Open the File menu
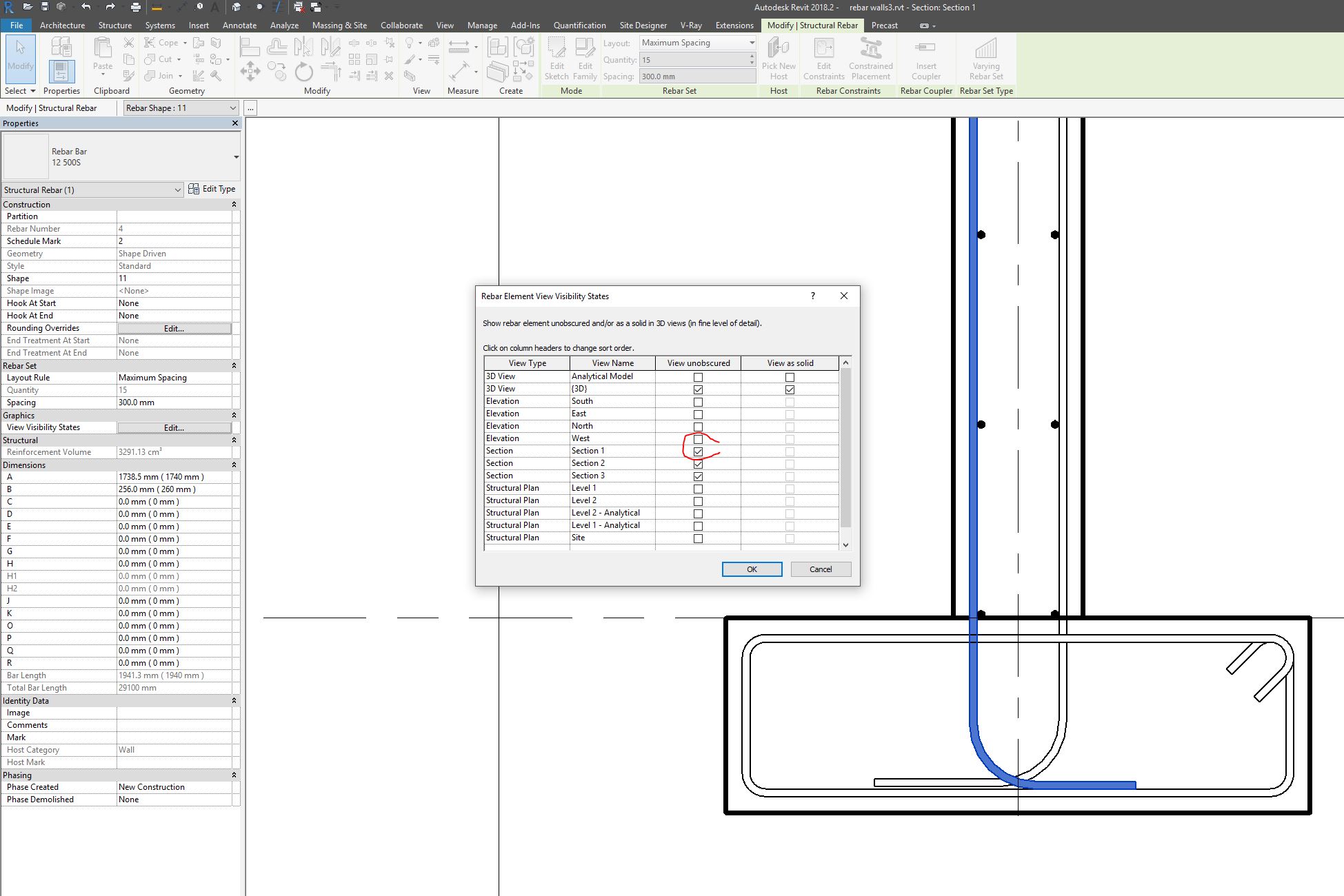Viewport: 1344px width, 896px height. click(x=17, y=25)
